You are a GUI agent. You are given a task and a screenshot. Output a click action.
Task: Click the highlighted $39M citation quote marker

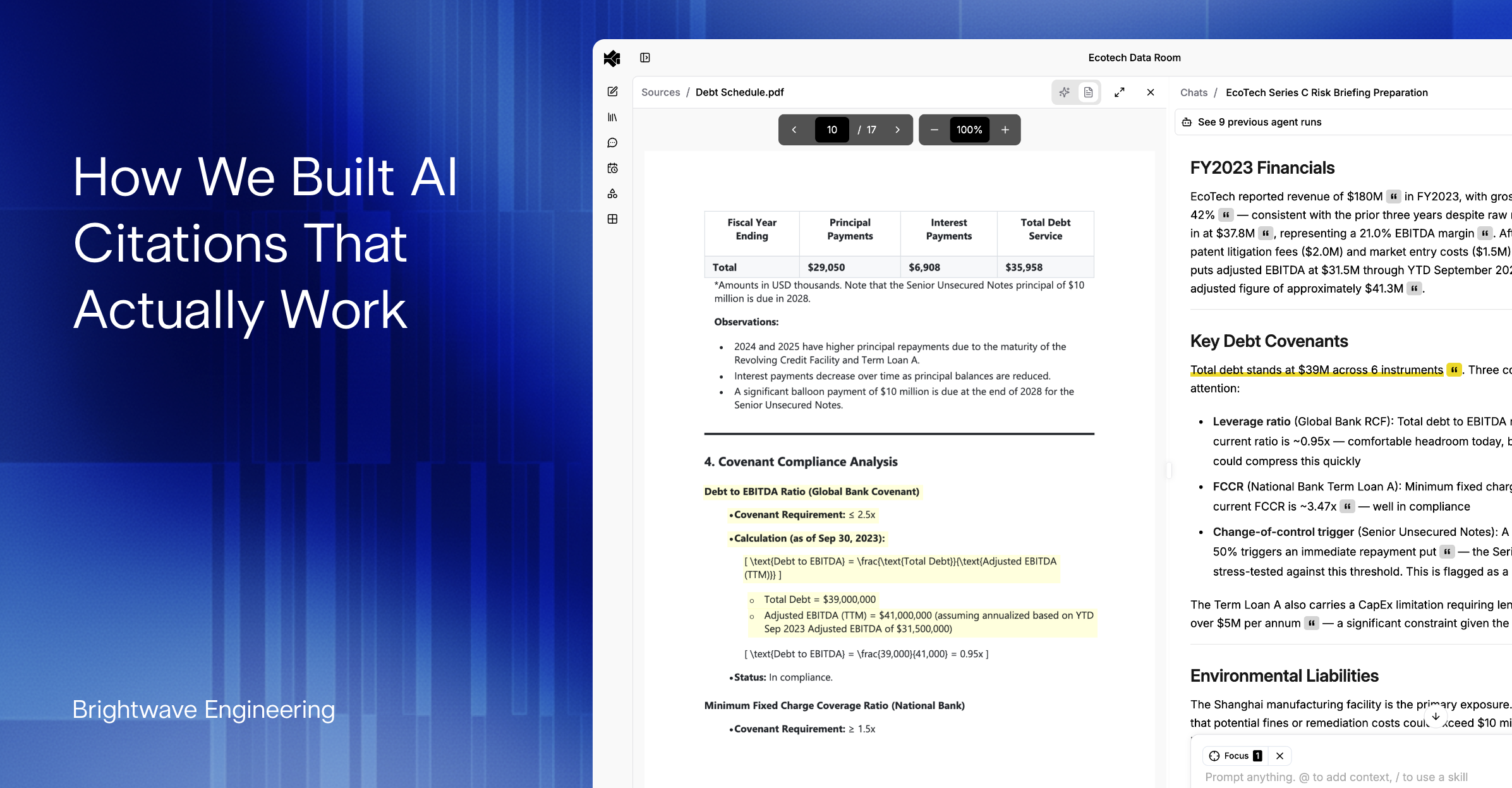click(x=1454, y=370)
